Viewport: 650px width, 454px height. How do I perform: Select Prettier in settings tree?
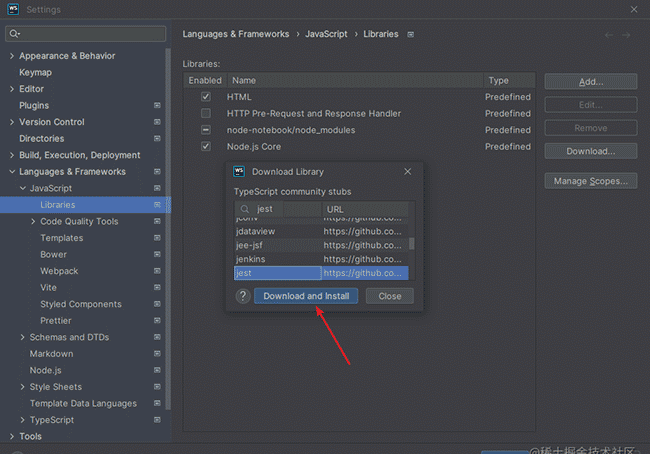(x=56, y=320)
